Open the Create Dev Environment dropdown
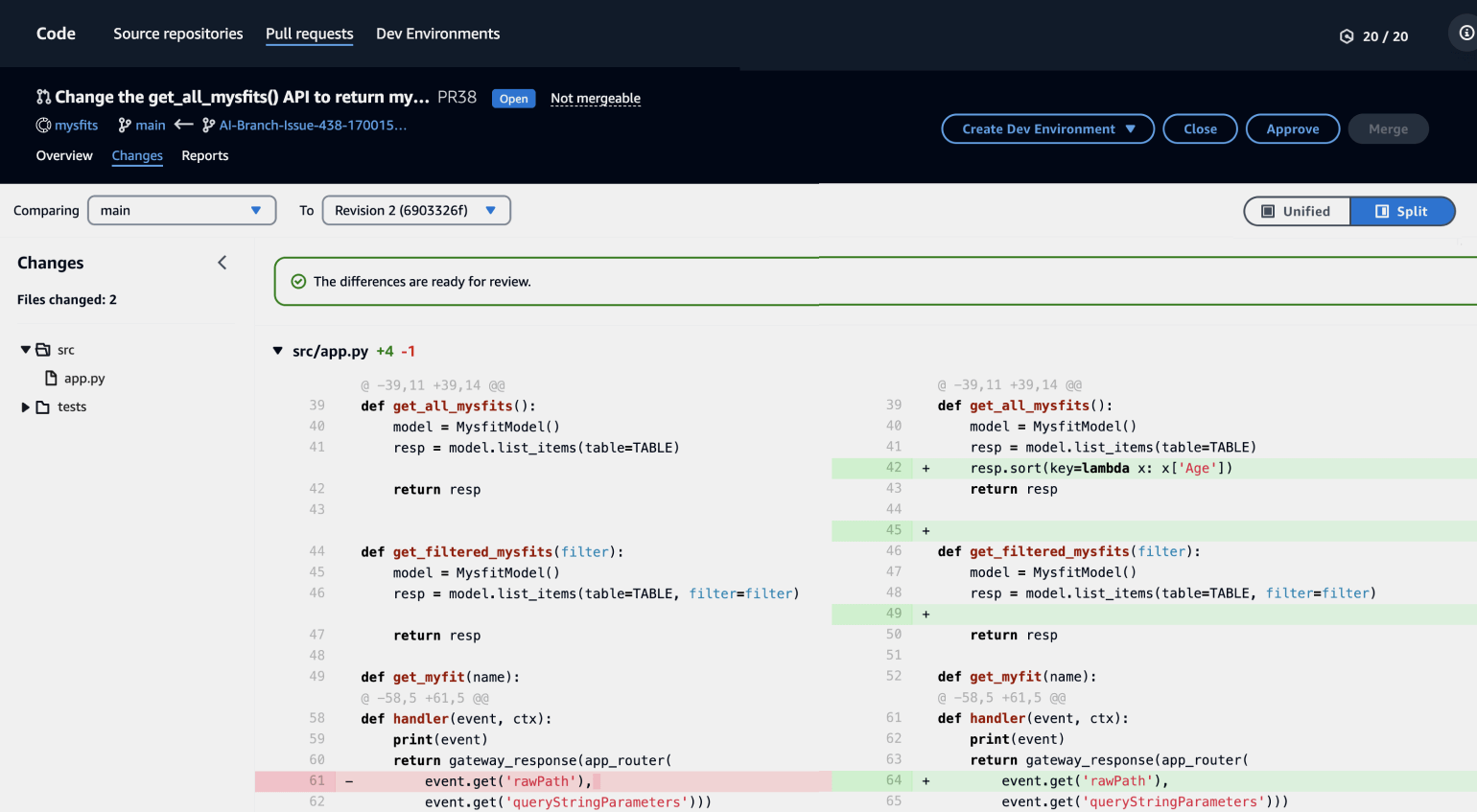Screen dimensions: 1477x812 point(1048,128)
